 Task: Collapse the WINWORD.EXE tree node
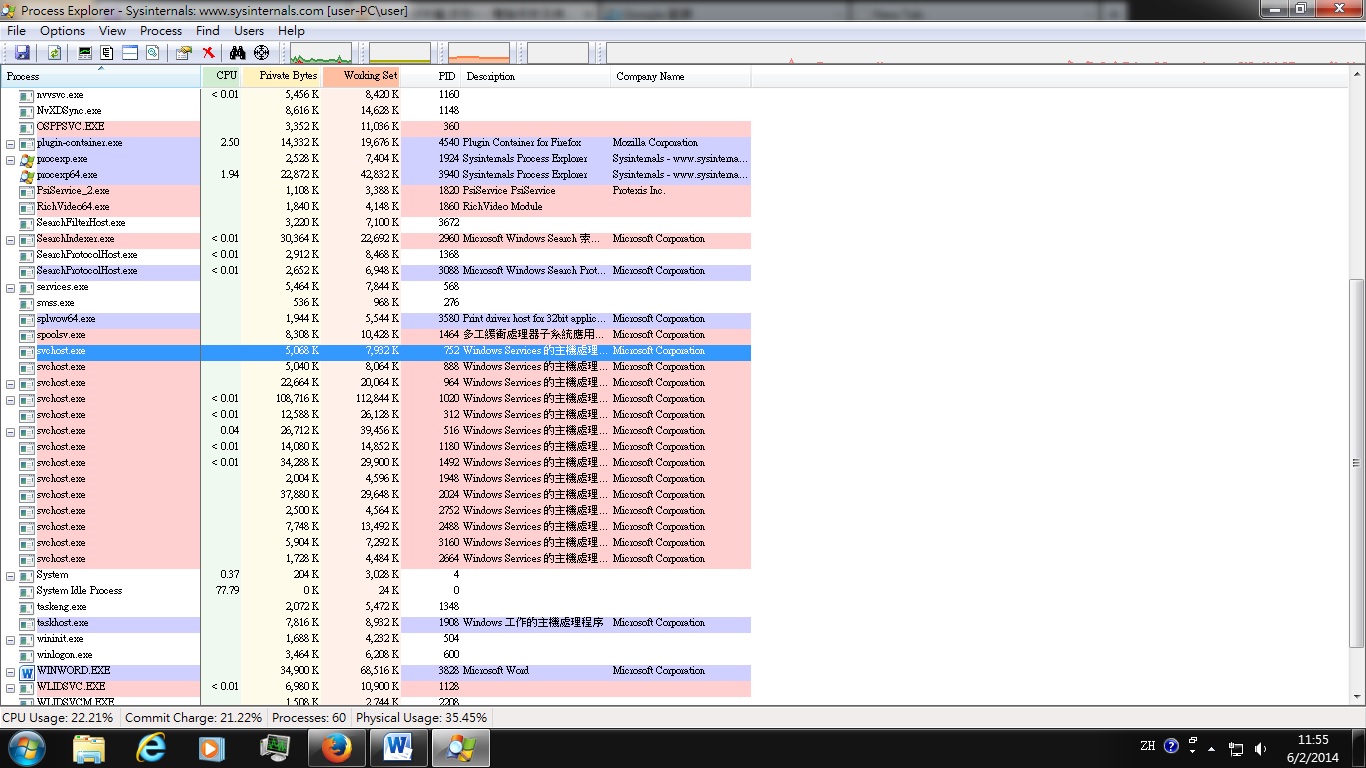pos(10,671)
